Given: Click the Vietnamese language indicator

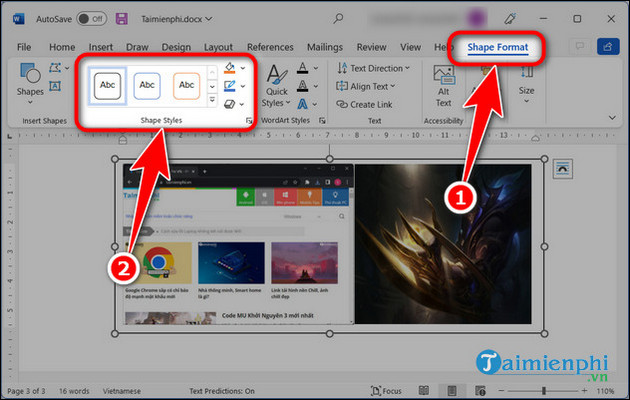Looking at the screenshot, I should [122, 391].
